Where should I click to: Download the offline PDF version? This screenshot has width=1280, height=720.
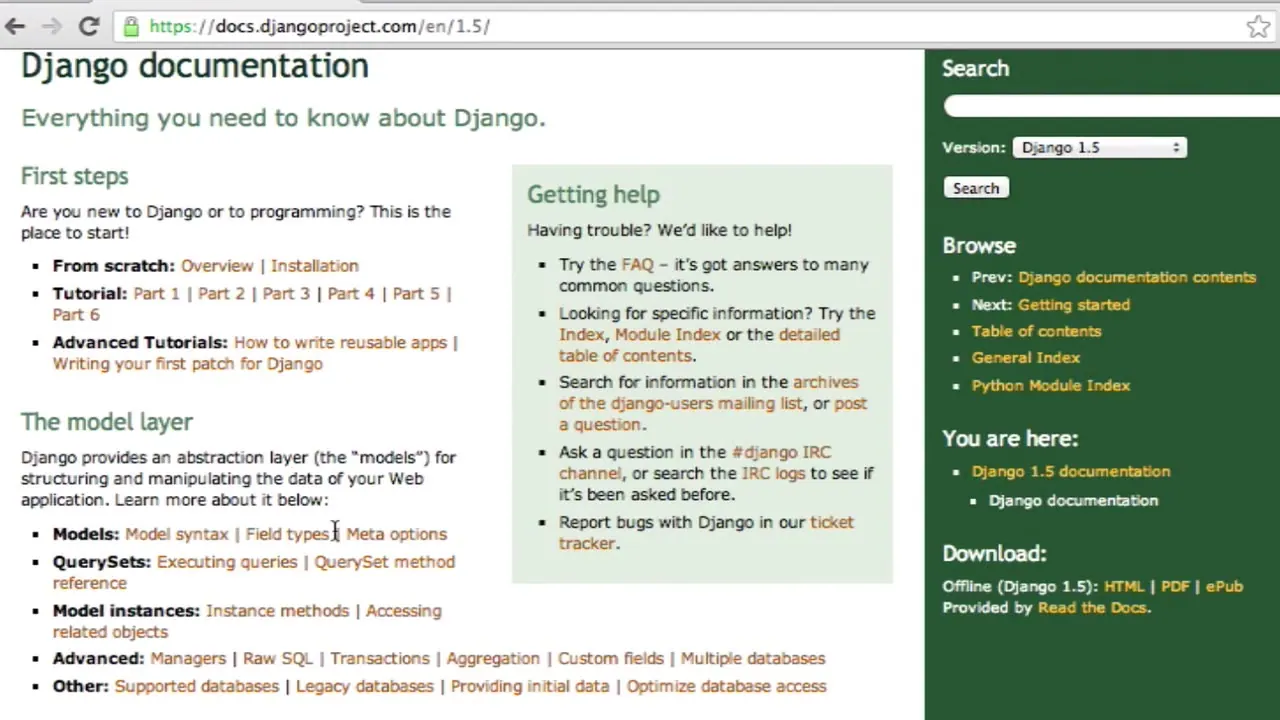pyautogui.click(x=1175, y=587)
